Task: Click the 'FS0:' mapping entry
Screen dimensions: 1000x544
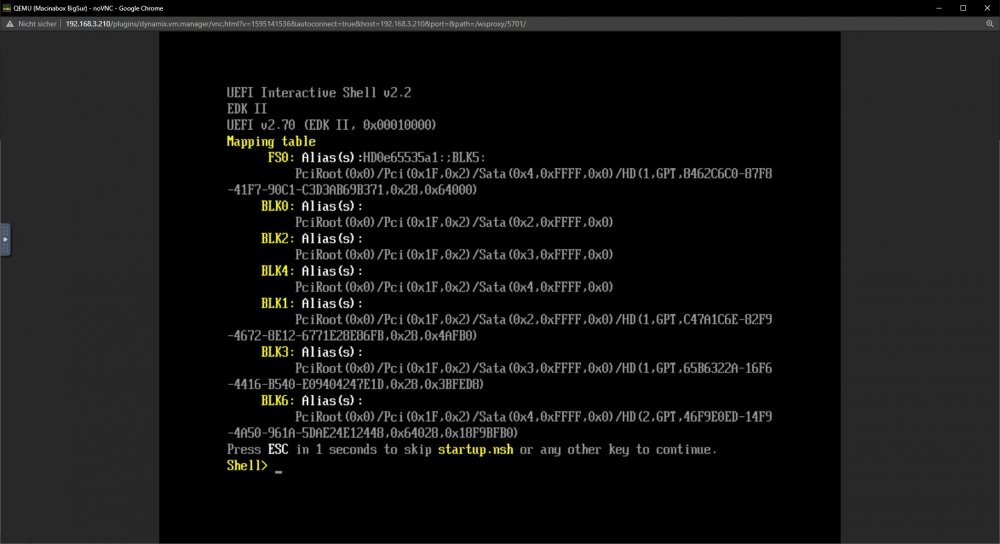Action: click(281, 158)
